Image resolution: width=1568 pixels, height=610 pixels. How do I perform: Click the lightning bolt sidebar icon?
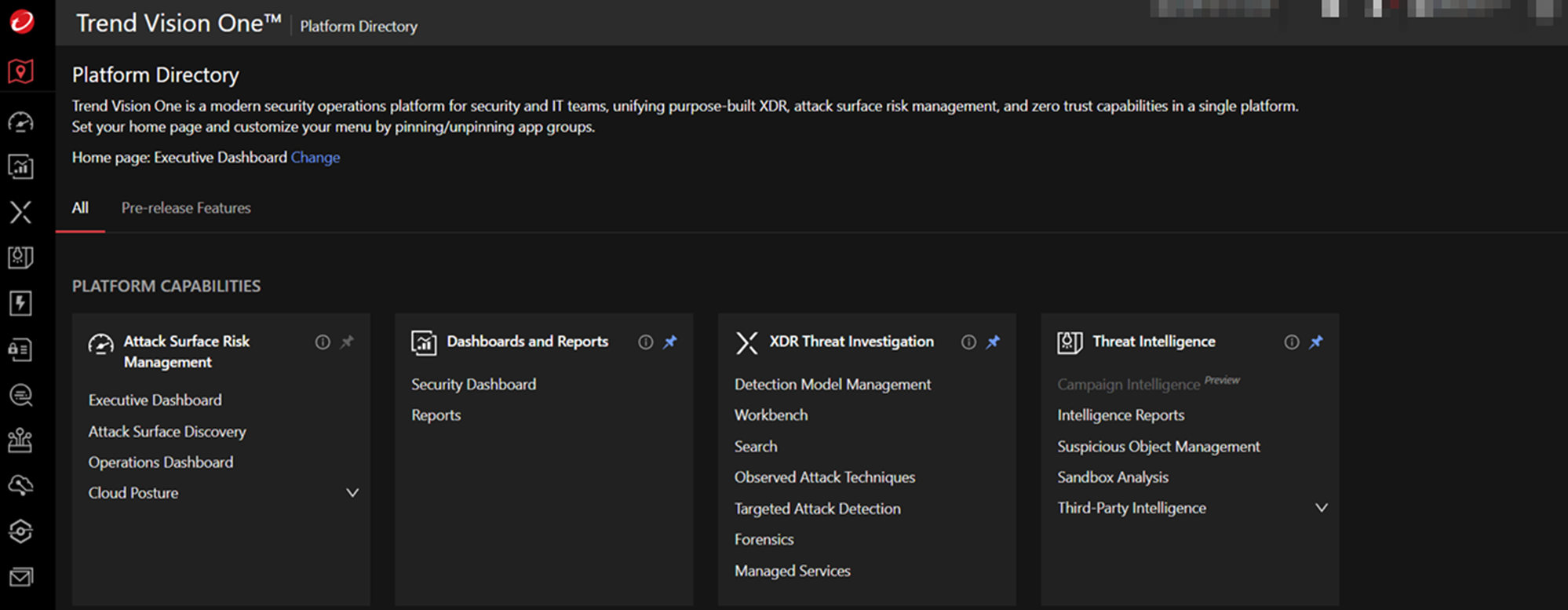point(21,303)
